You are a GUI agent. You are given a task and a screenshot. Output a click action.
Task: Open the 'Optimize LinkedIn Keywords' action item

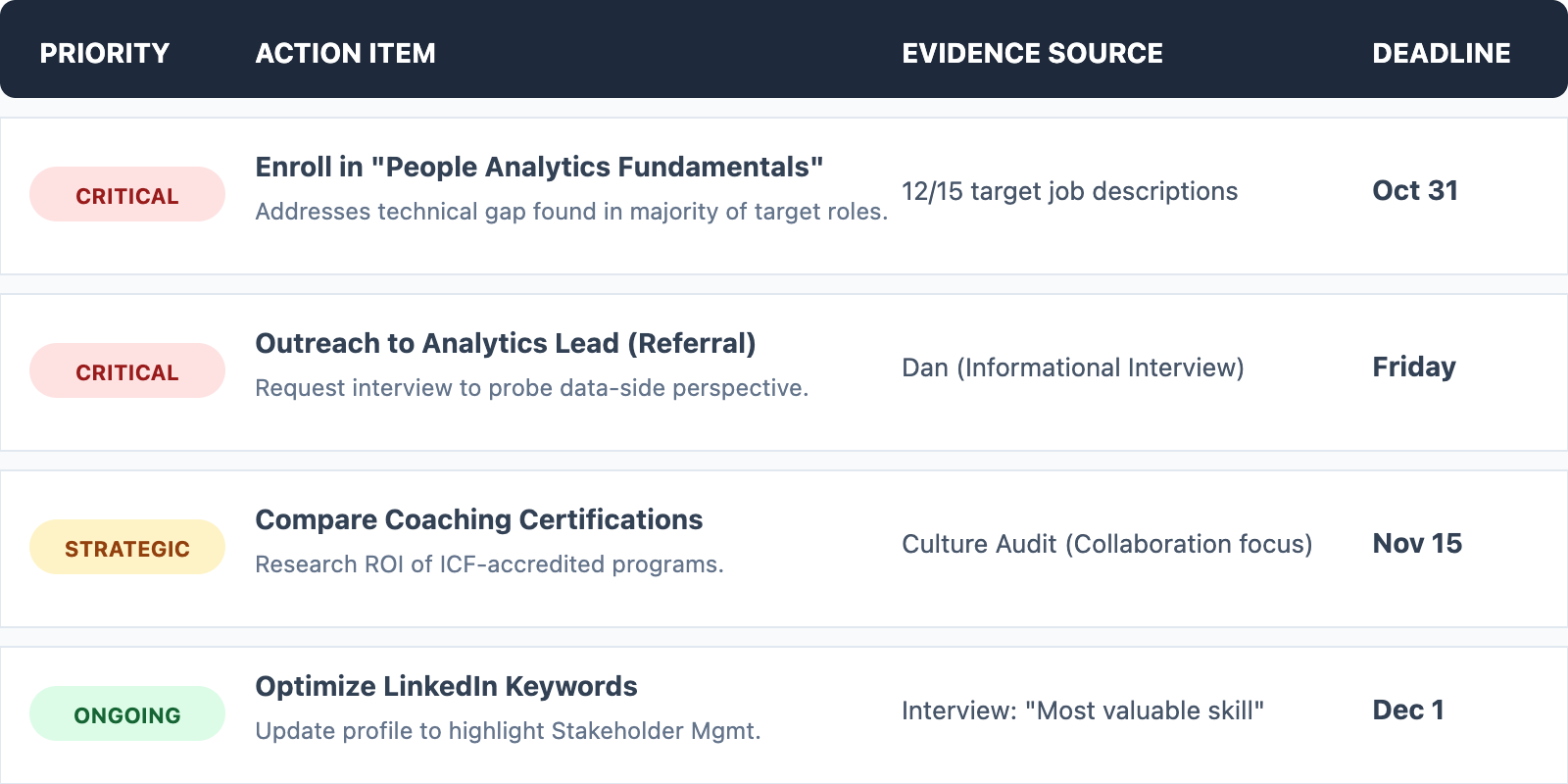click(446, 687)
